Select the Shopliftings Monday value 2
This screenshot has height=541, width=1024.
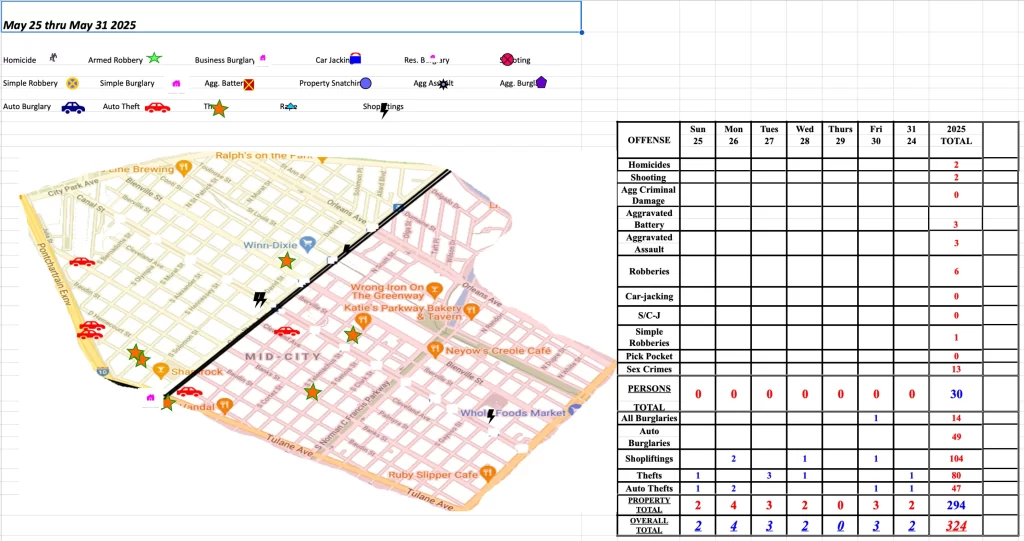(x=733, y=459)
